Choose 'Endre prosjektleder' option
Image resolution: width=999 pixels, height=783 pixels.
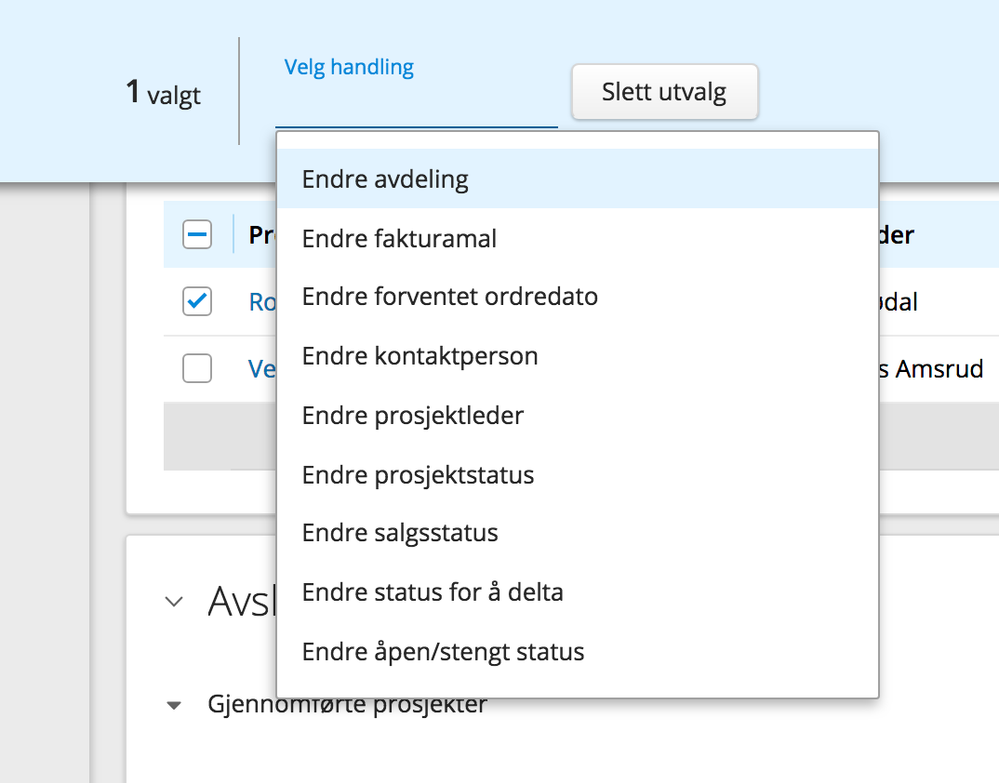(577, 415)
